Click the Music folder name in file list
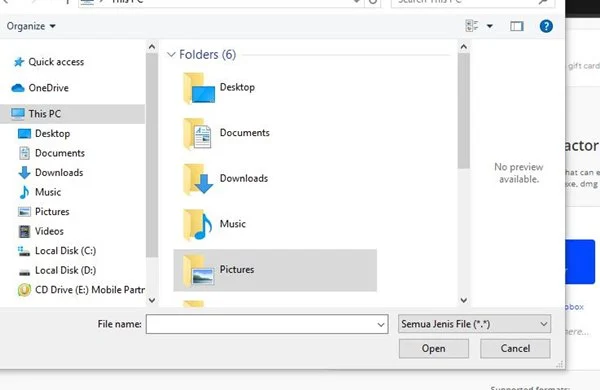Image resolution: width=600 pixels, height=390 pixels. tap(233, 224)
